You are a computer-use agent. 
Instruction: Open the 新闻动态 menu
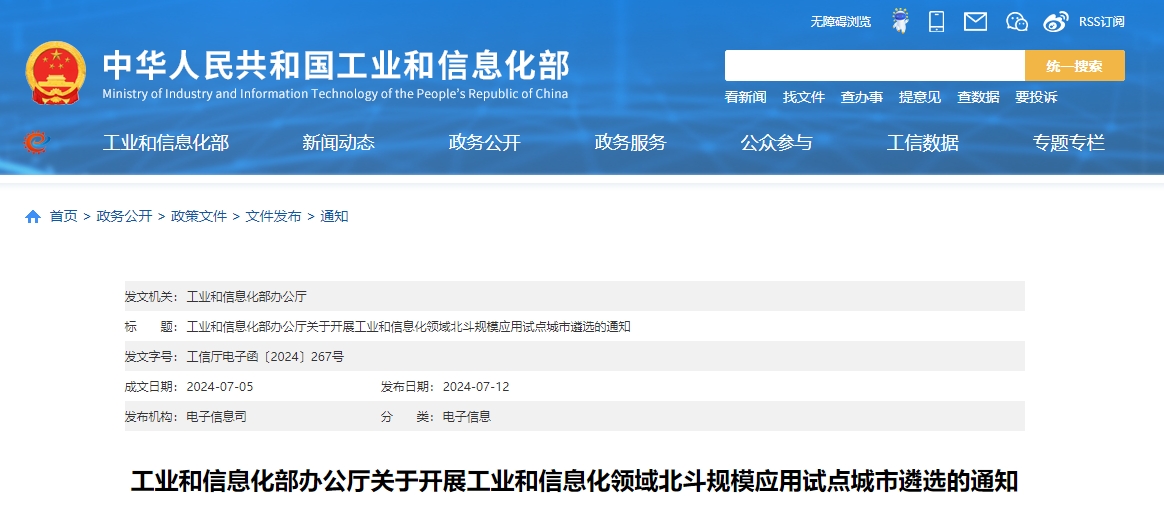coord(339,142)
